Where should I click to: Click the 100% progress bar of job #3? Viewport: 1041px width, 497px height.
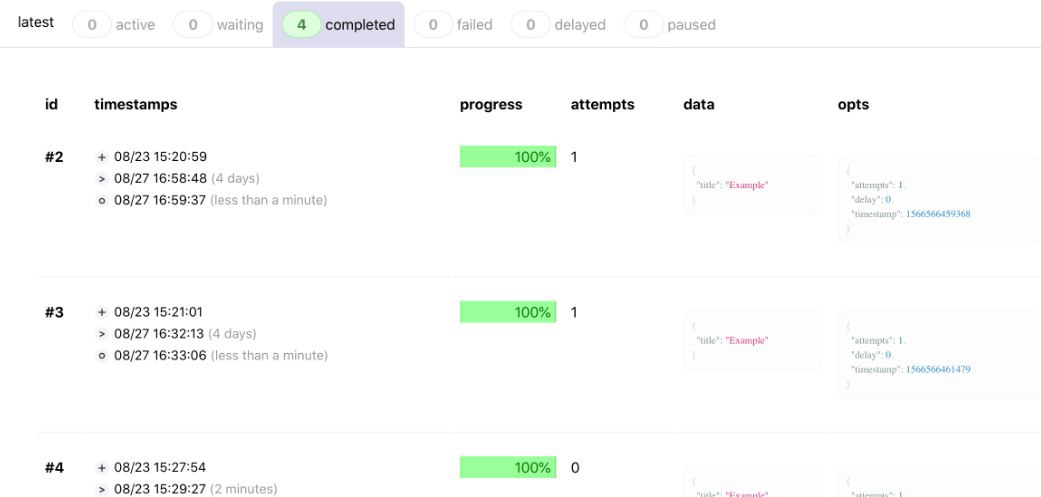click(508, 312)
